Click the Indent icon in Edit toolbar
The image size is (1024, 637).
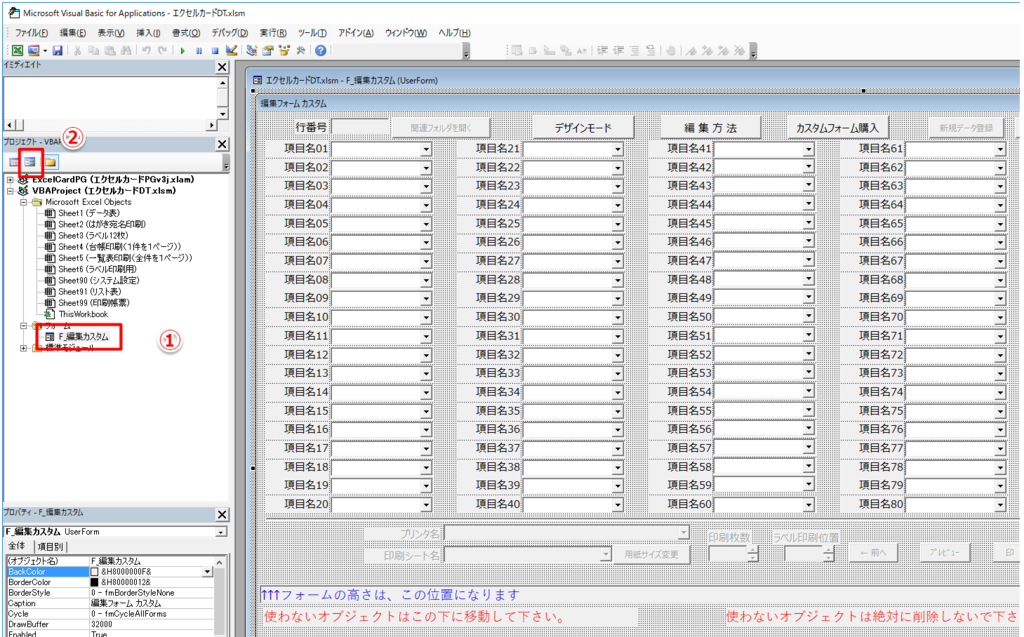[x=602, y=50]
